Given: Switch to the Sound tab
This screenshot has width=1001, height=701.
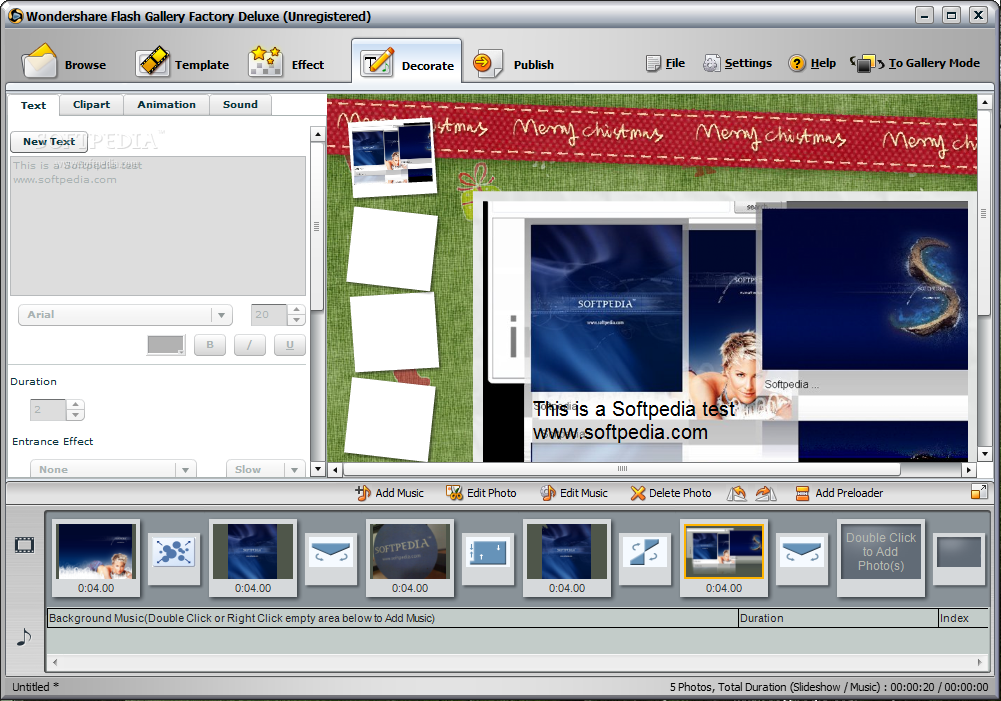Looking at the screenshot, I should pos(241,105).
